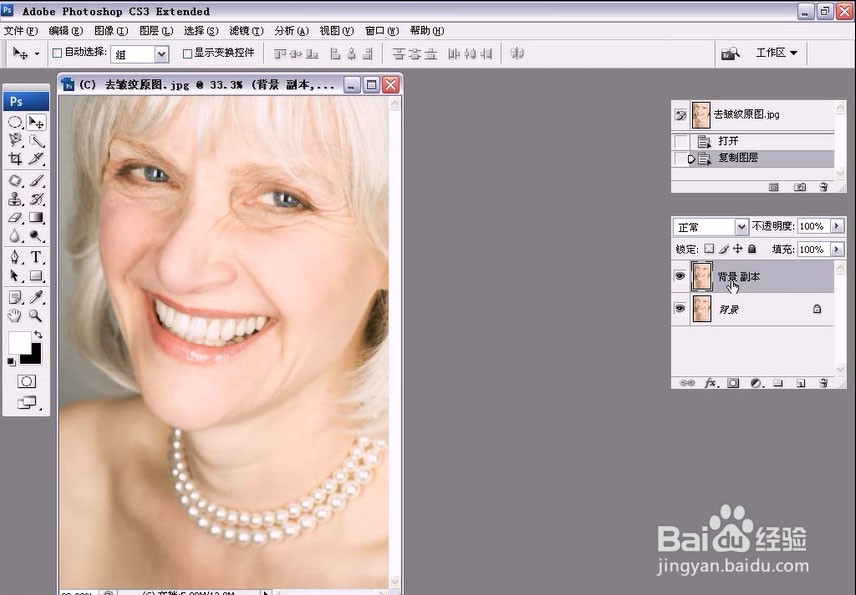Select the Path Selection arrow tool
This screenshot has height=595, width=856.
pyautogui.click(x=15, y=275)
